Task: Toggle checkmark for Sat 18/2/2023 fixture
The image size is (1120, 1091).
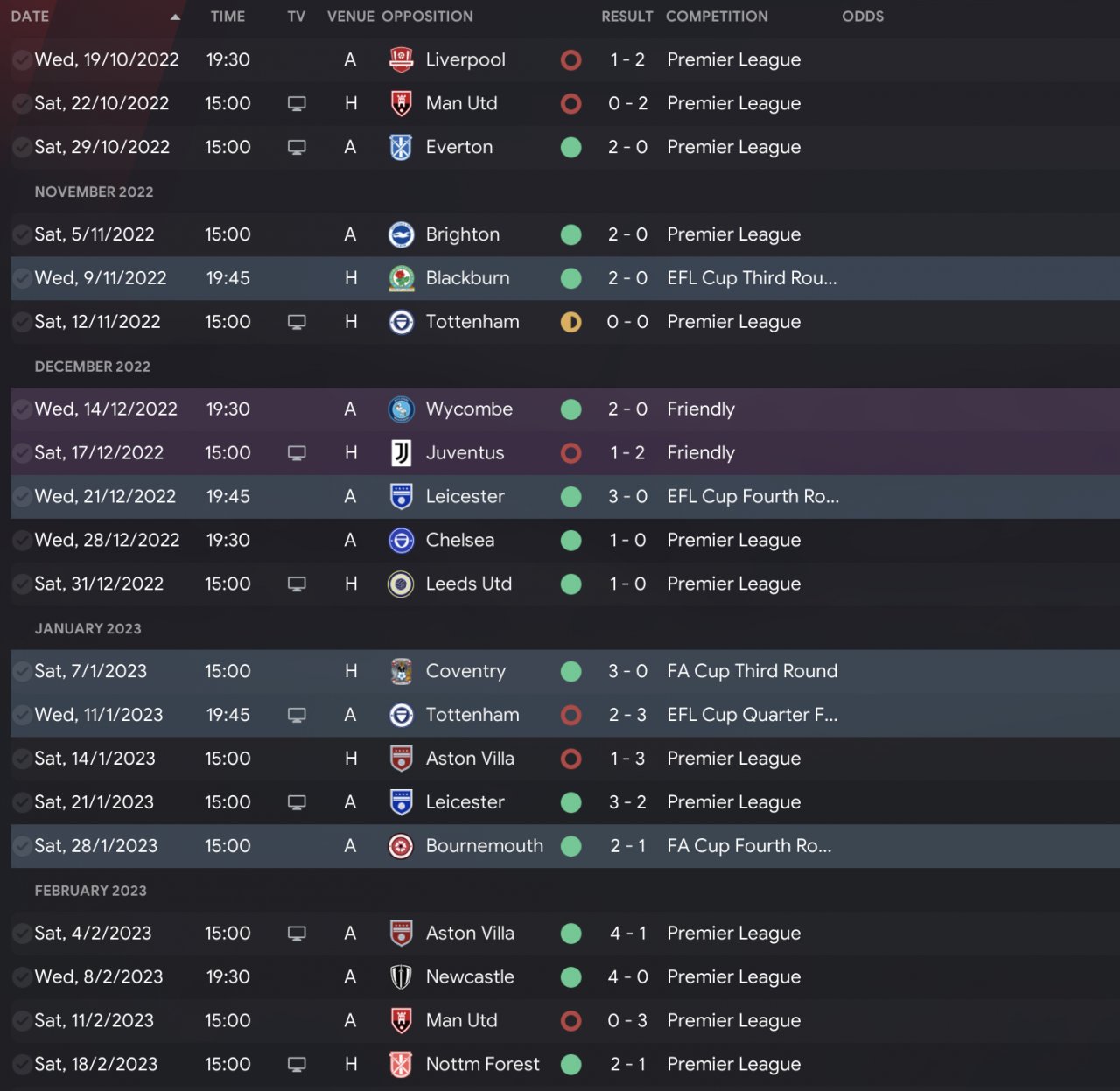Action: coord(21,1065)
